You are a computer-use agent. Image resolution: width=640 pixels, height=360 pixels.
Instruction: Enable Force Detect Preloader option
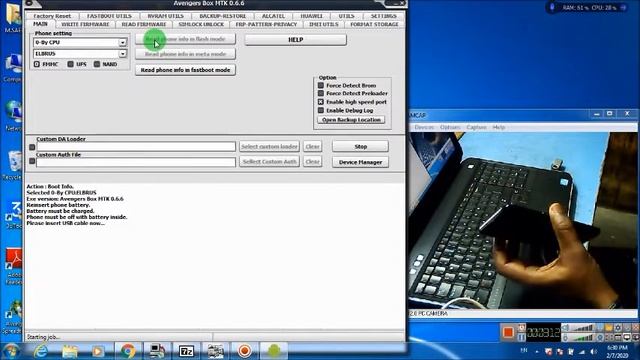click(x=321, y=93)
